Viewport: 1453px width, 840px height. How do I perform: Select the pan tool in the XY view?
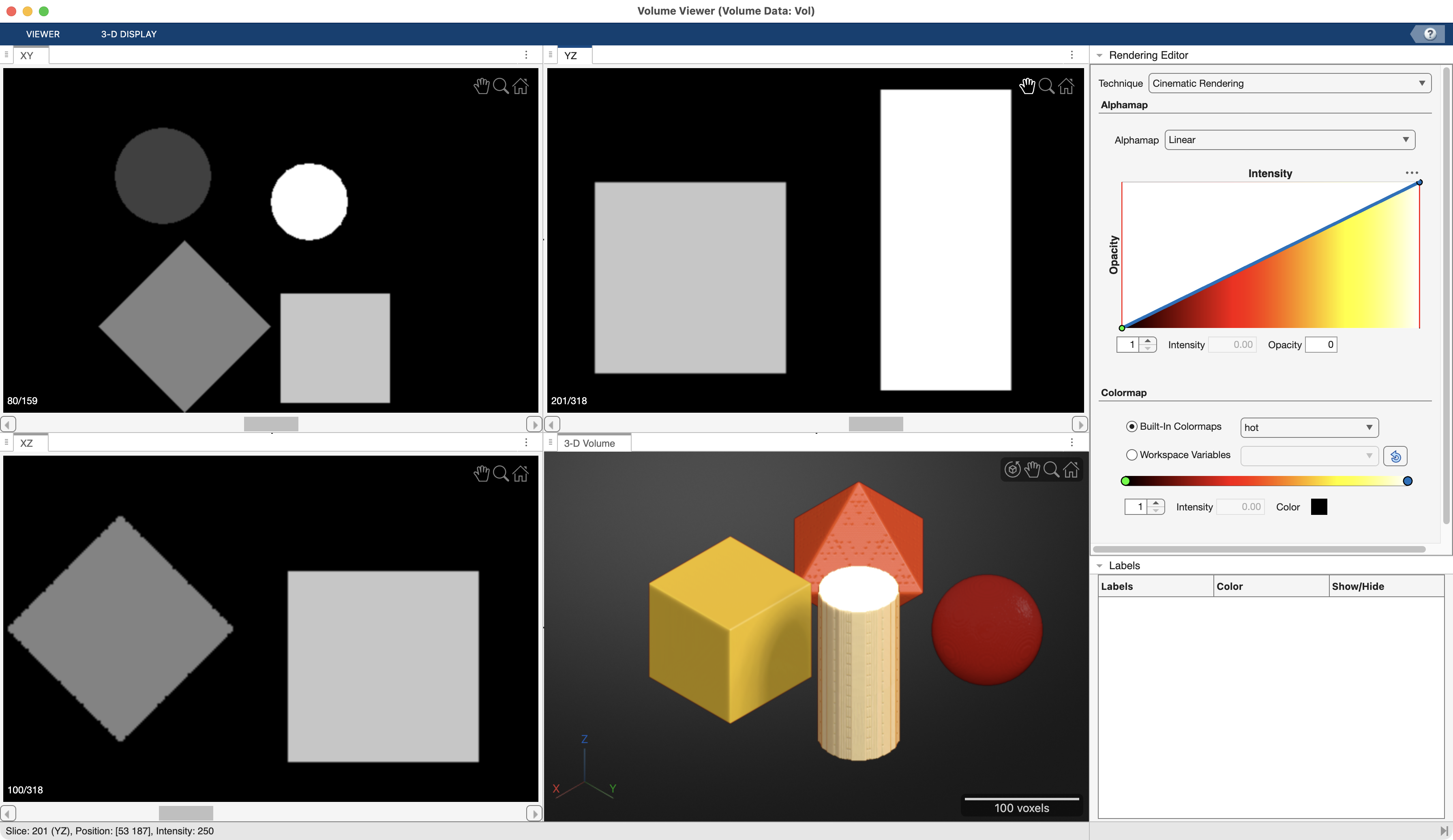click(x=482, y=86)
